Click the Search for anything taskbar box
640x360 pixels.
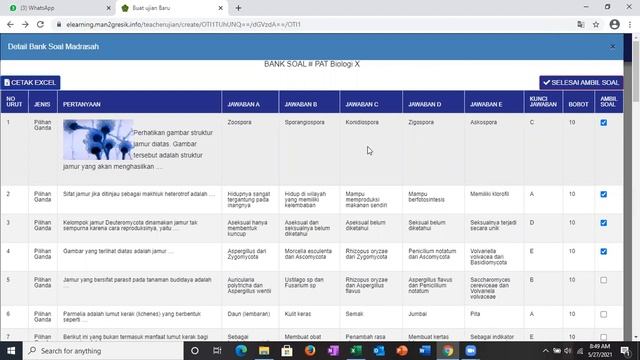pos(103,351)
